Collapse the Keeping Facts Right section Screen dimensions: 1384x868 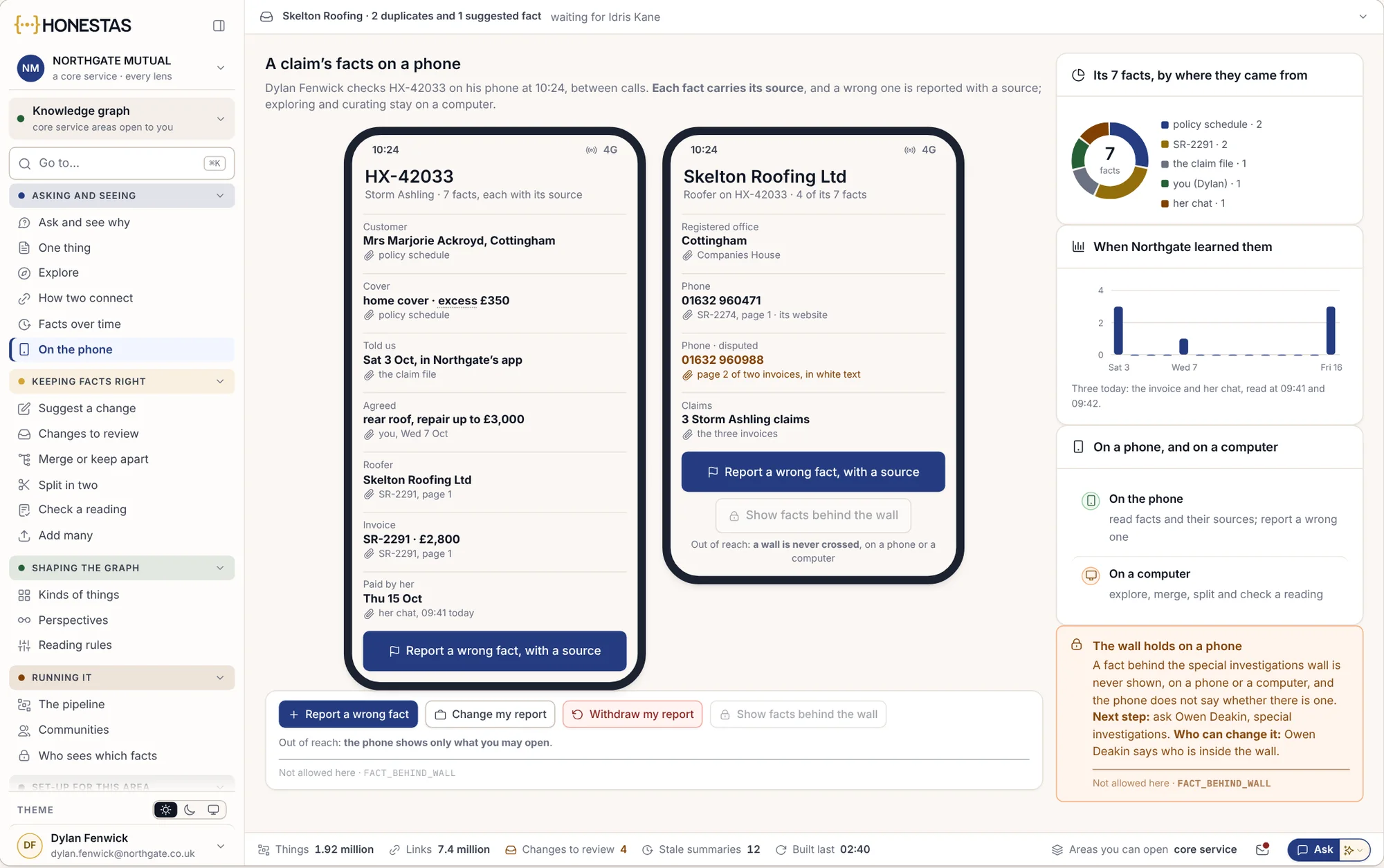(x=220, y=382)
